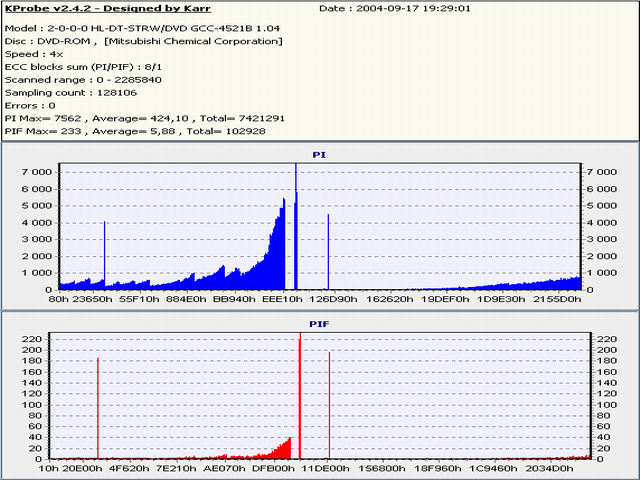Viewport: 640px width, 480px height.
Task: Click the '7E210h' label under the PIF chart
Action: pyautogui.click(x=176, y=468)
